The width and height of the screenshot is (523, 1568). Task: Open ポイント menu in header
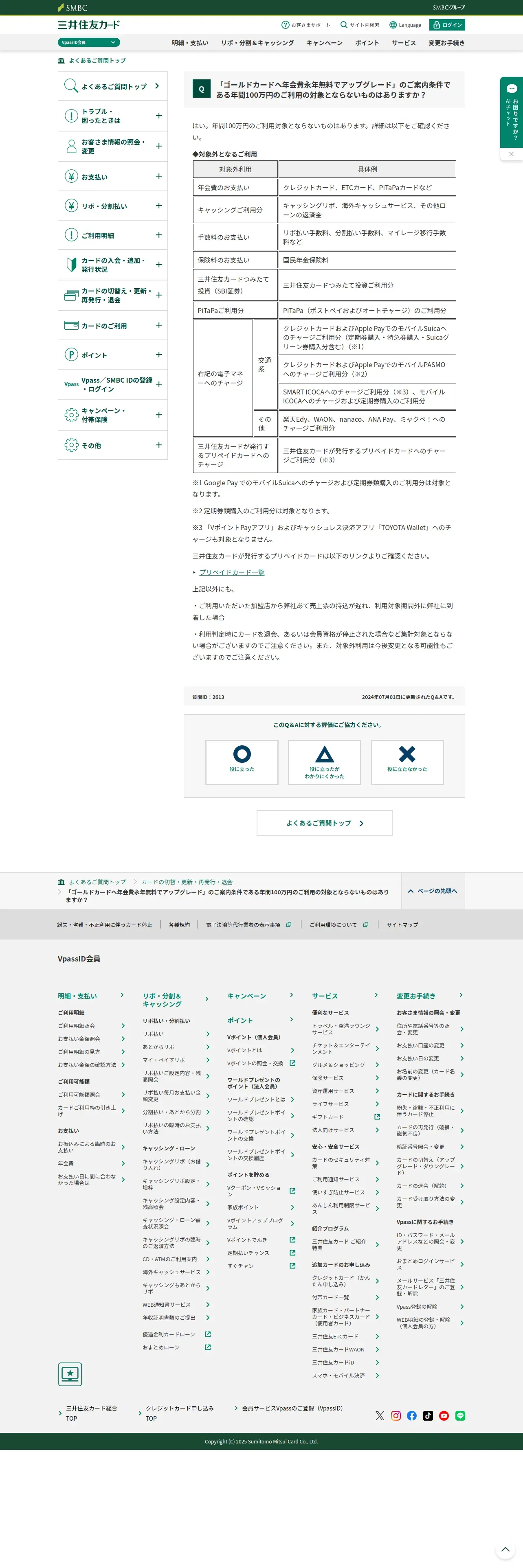[x=367, y=43]
